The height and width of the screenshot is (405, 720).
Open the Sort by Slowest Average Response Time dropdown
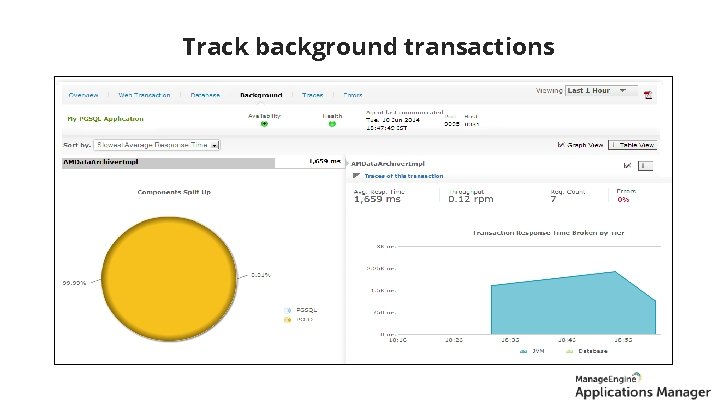(157, 145)
